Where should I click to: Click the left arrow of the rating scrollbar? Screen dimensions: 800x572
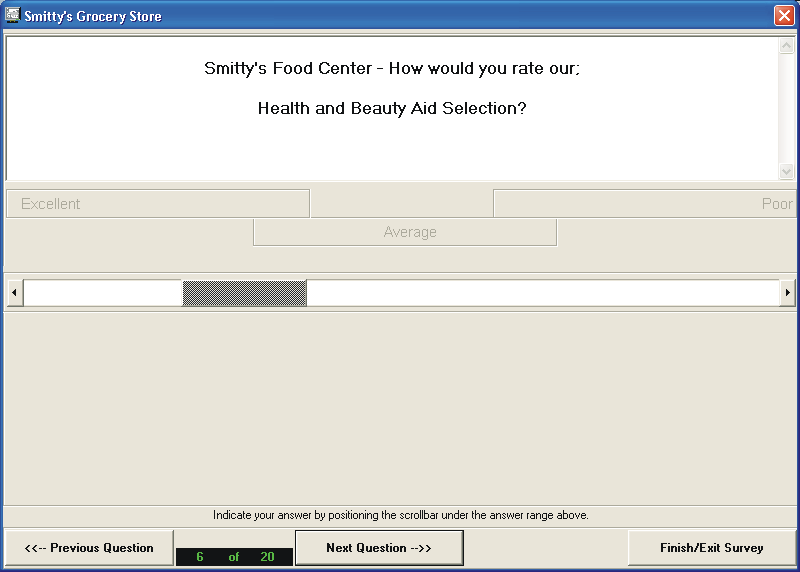[14, 292]
